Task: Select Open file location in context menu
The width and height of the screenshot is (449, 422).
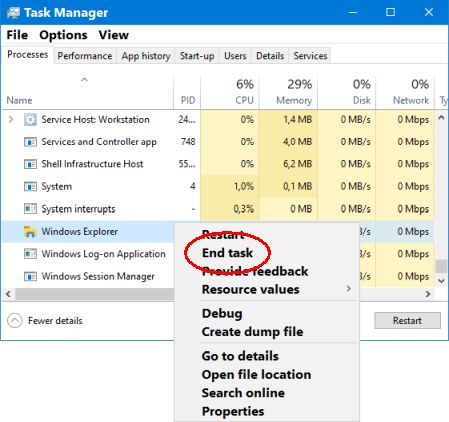Action: click(256, 375)
